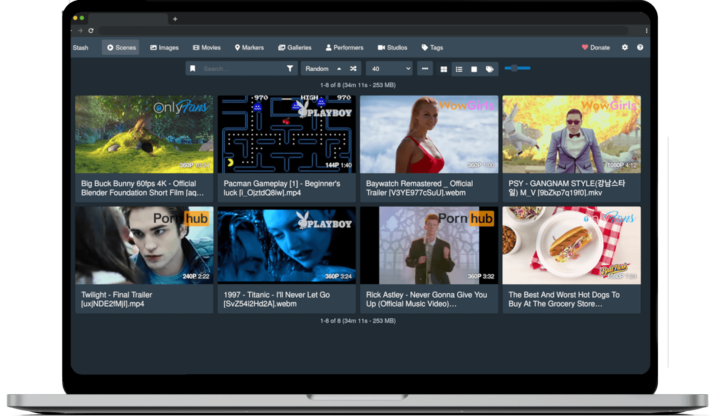Open Rick Astley music video thumbnail

pos(429,245)
